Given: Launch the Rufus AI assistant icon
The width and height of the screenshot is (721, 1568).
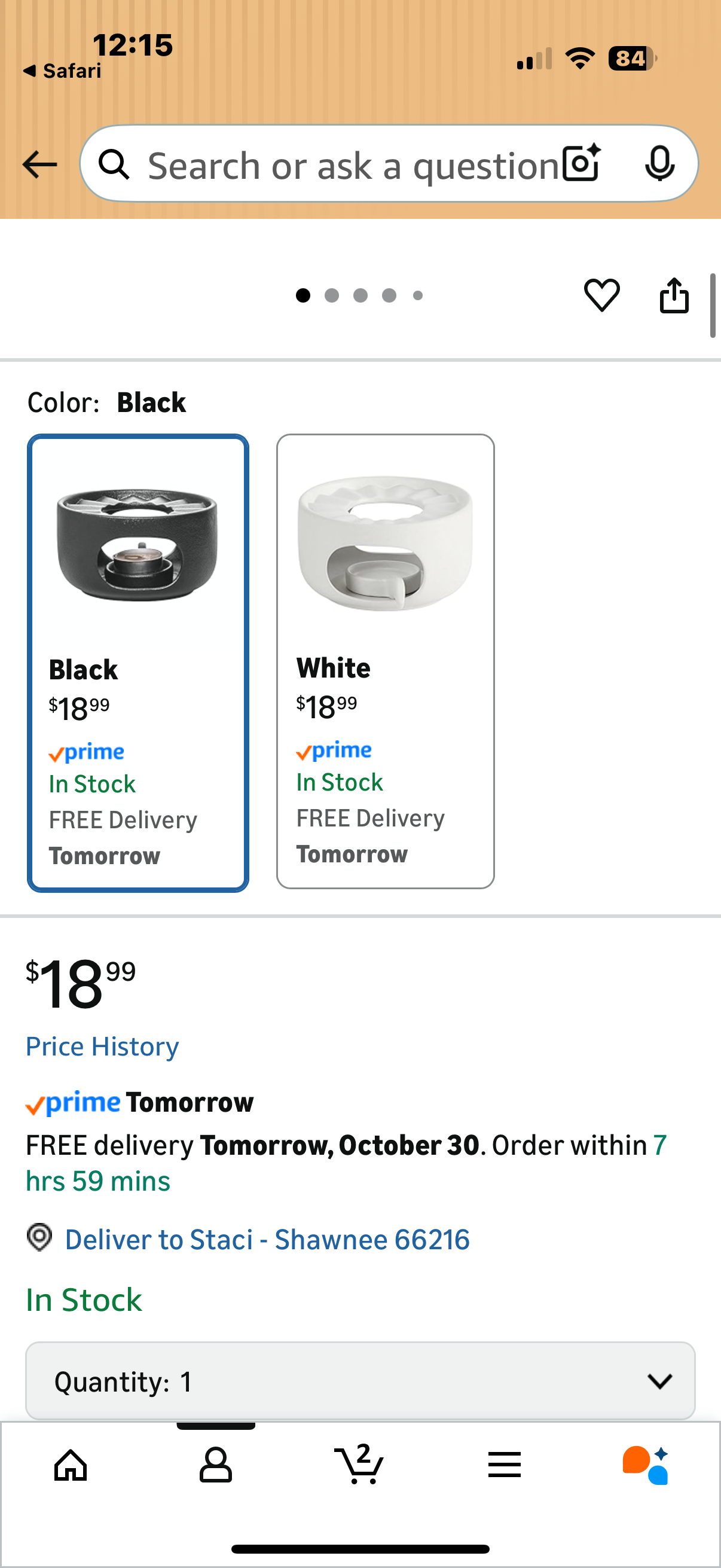Looking at the screenshot, I should click(646, 1465).
